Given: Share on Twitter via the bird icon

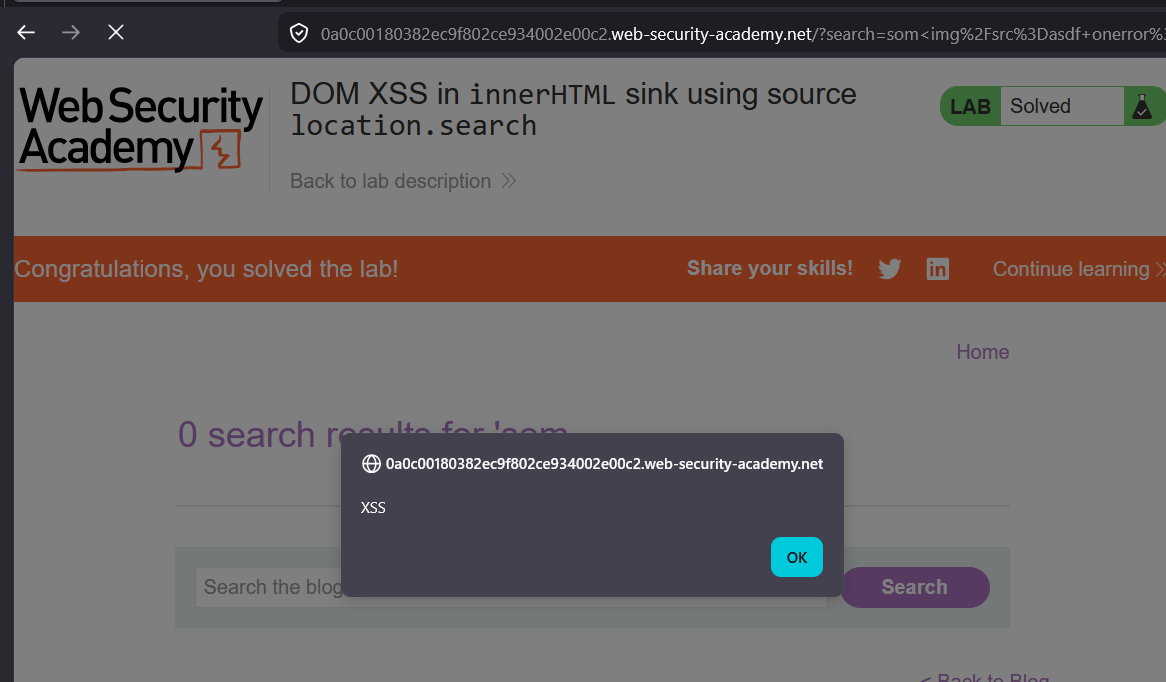Looking at the screenshot, I should click(889, 268).
